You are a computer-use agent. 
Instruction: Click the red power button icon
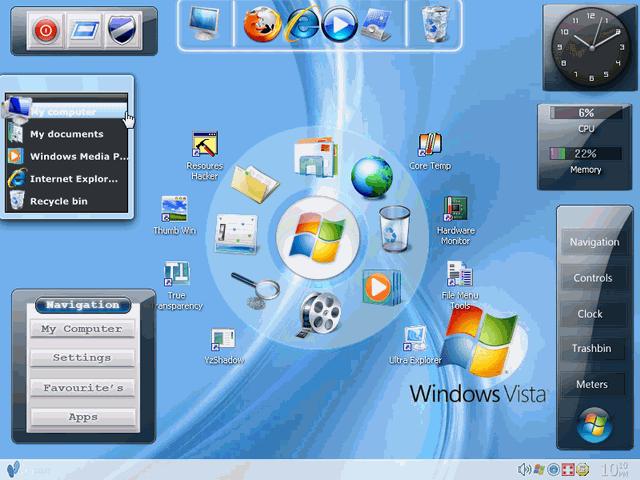pos(45,30)
